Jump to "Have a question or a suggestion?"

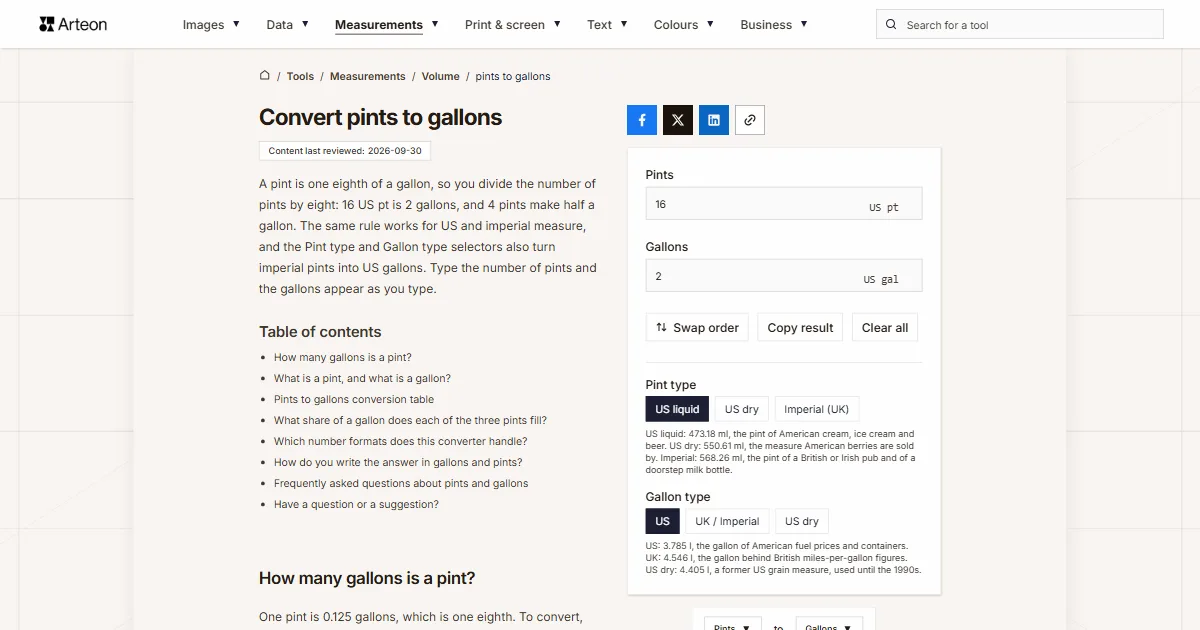(356, 504)
